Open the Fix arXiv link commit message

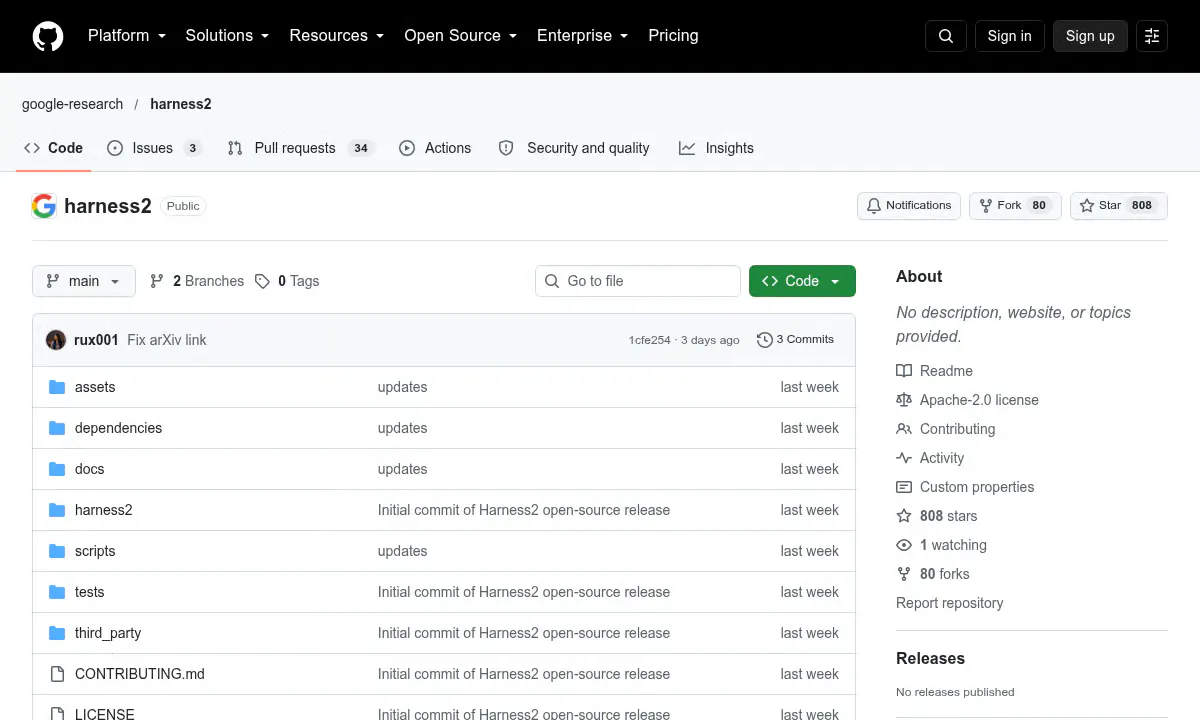pos(167,340)
